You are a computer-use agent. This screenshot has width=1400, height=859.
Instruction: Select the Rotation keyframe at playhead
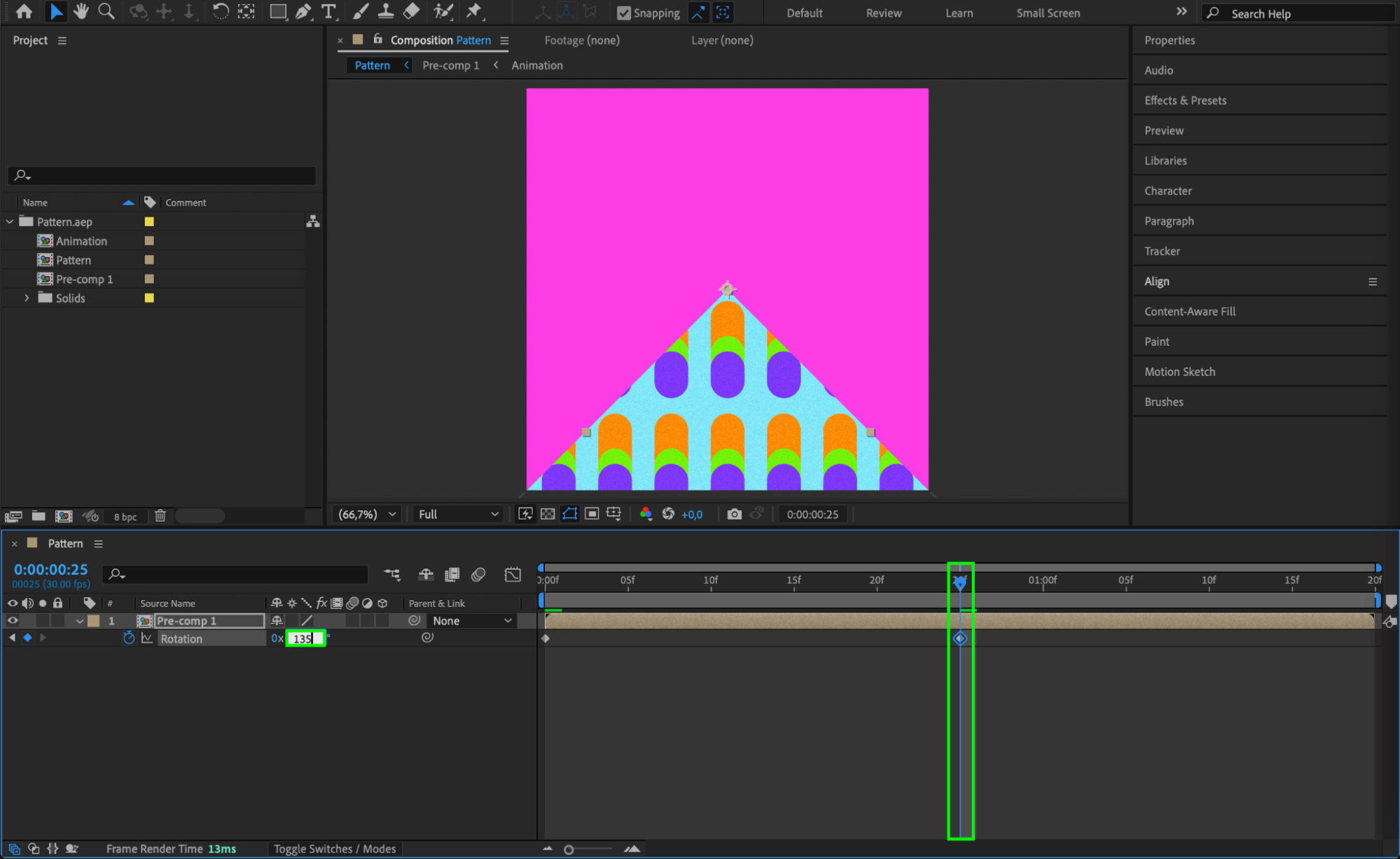pos(959,638)
